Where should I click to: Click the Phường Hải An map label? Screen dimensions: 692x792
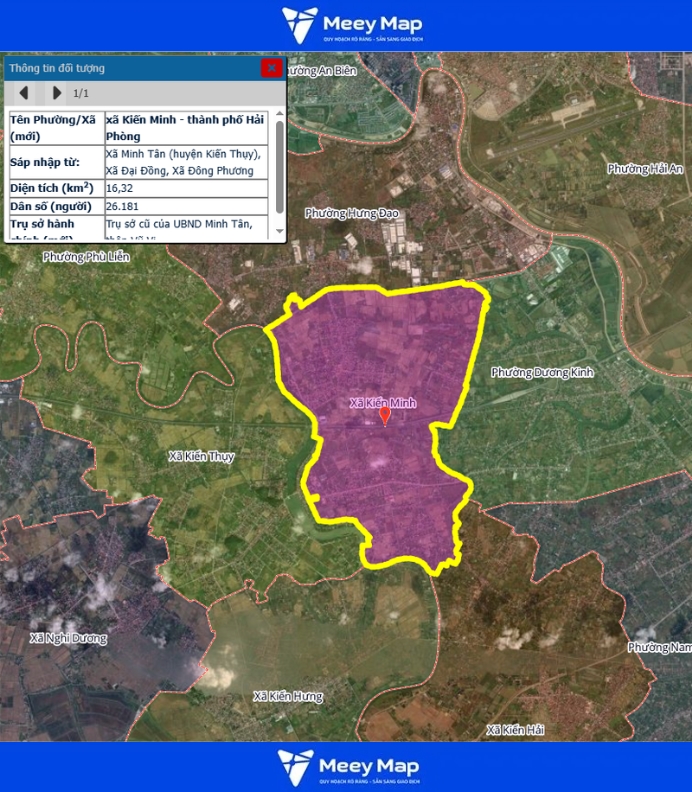[644, 169]
